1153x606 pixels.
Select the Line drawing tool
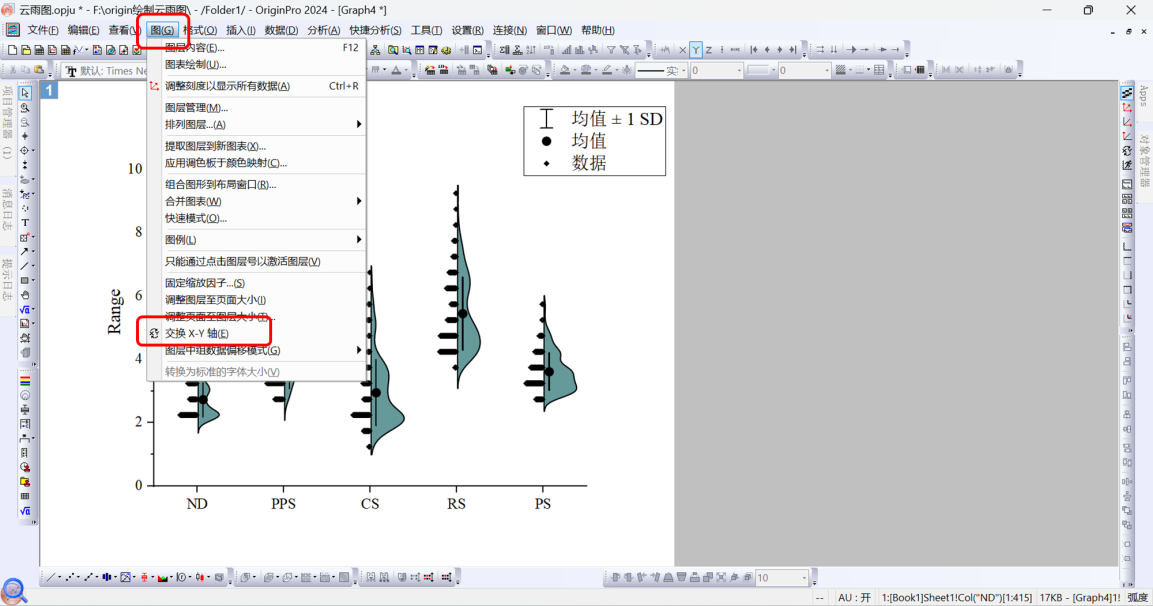coord(25,266)
